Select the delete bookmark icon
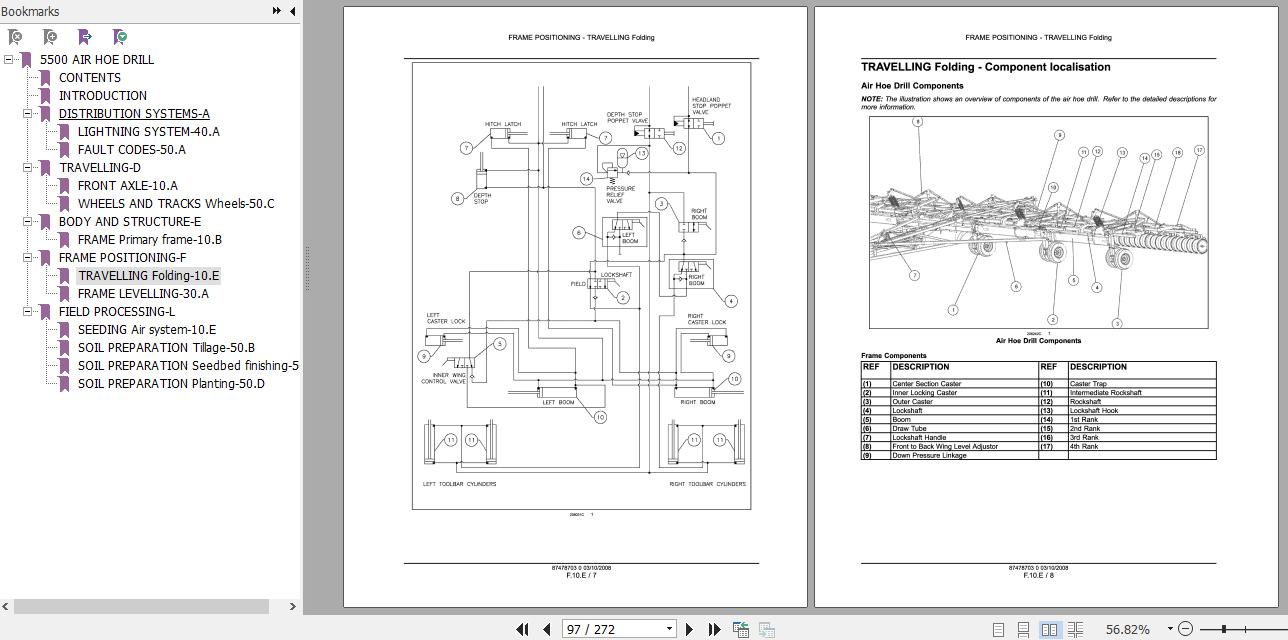Screen dimensions: 1288x640 click(x=14, y=36)
